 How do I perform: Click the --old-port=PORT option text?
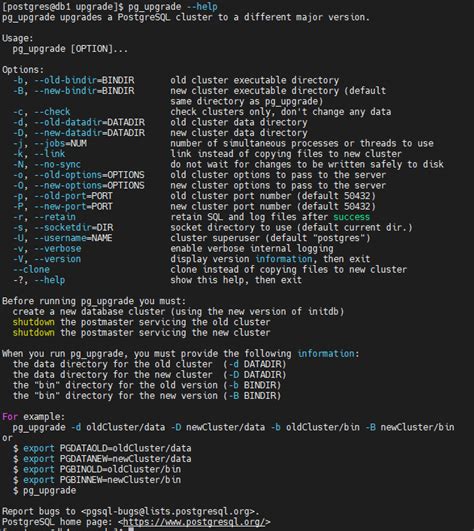click(73, 196)
